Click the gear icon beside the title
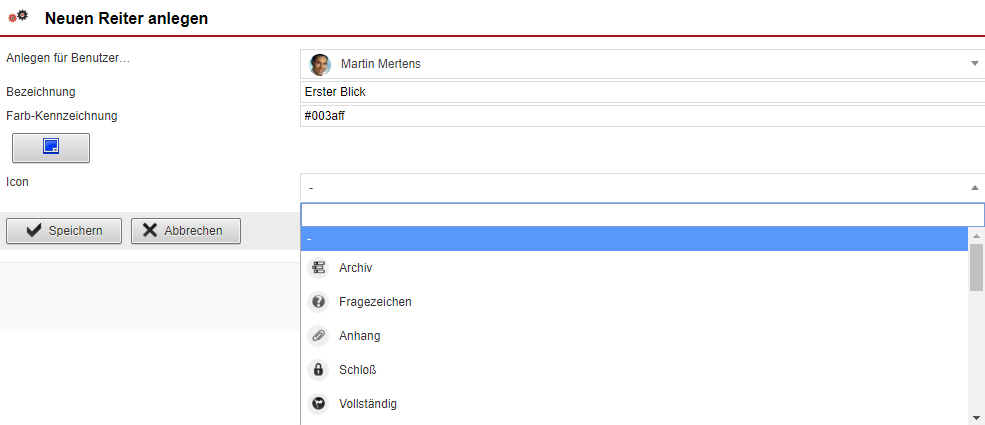The image size is (985, 425). (18, 16)
